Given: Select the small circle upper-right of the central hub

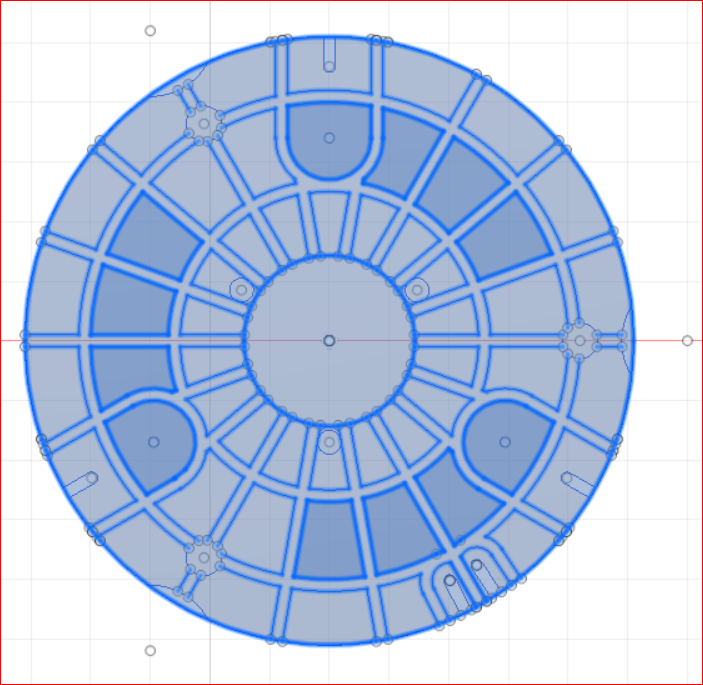Looking at the screenshot, I should tap(417, 290).
